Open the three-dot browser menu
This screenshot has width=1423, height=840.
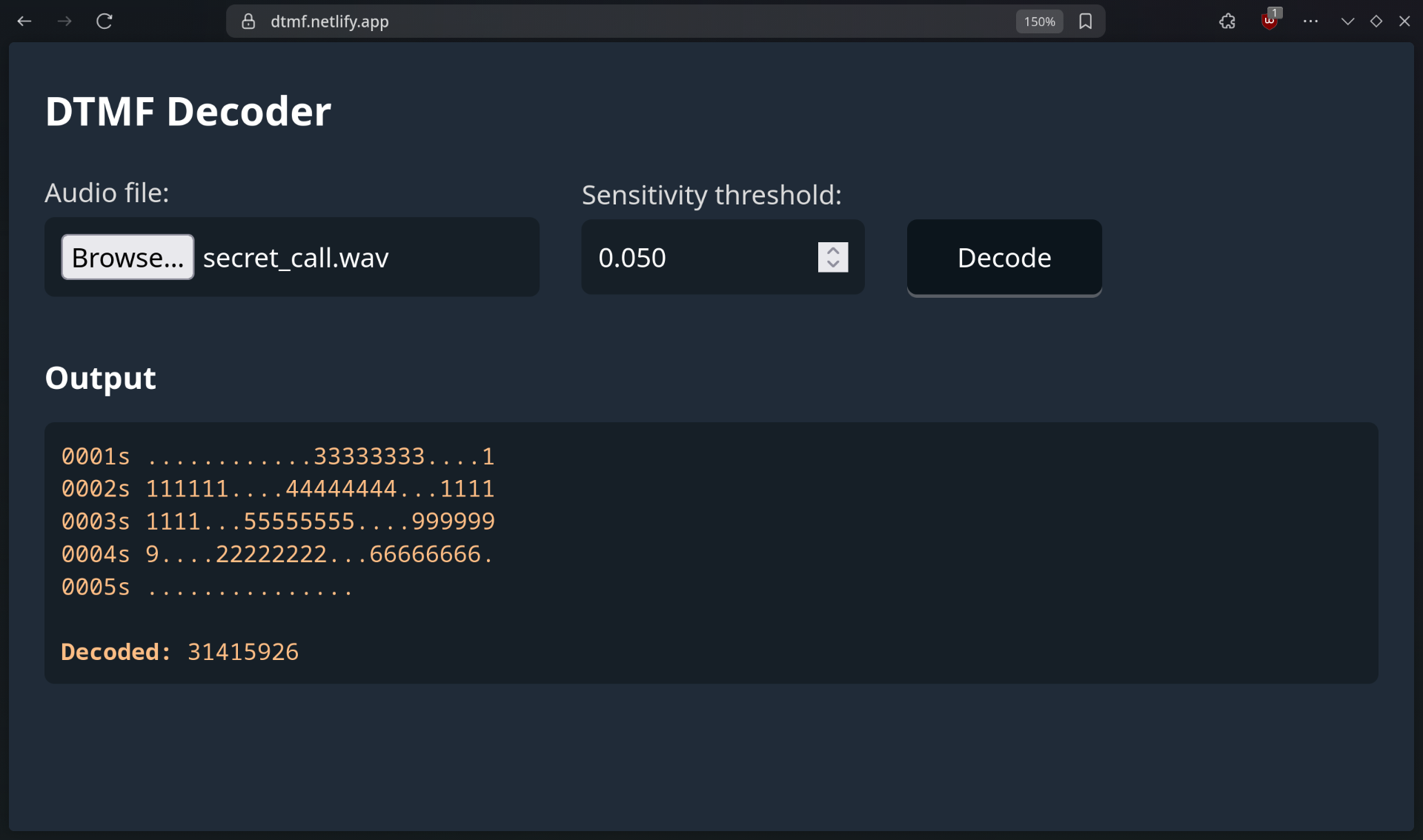tap(1311, 21)
